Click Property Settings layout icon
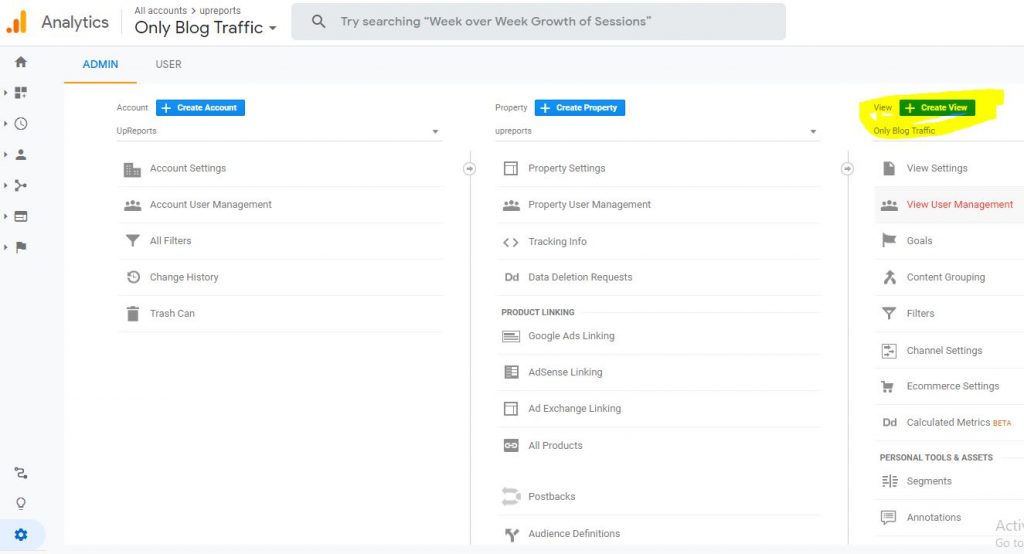 pos(511,169)
